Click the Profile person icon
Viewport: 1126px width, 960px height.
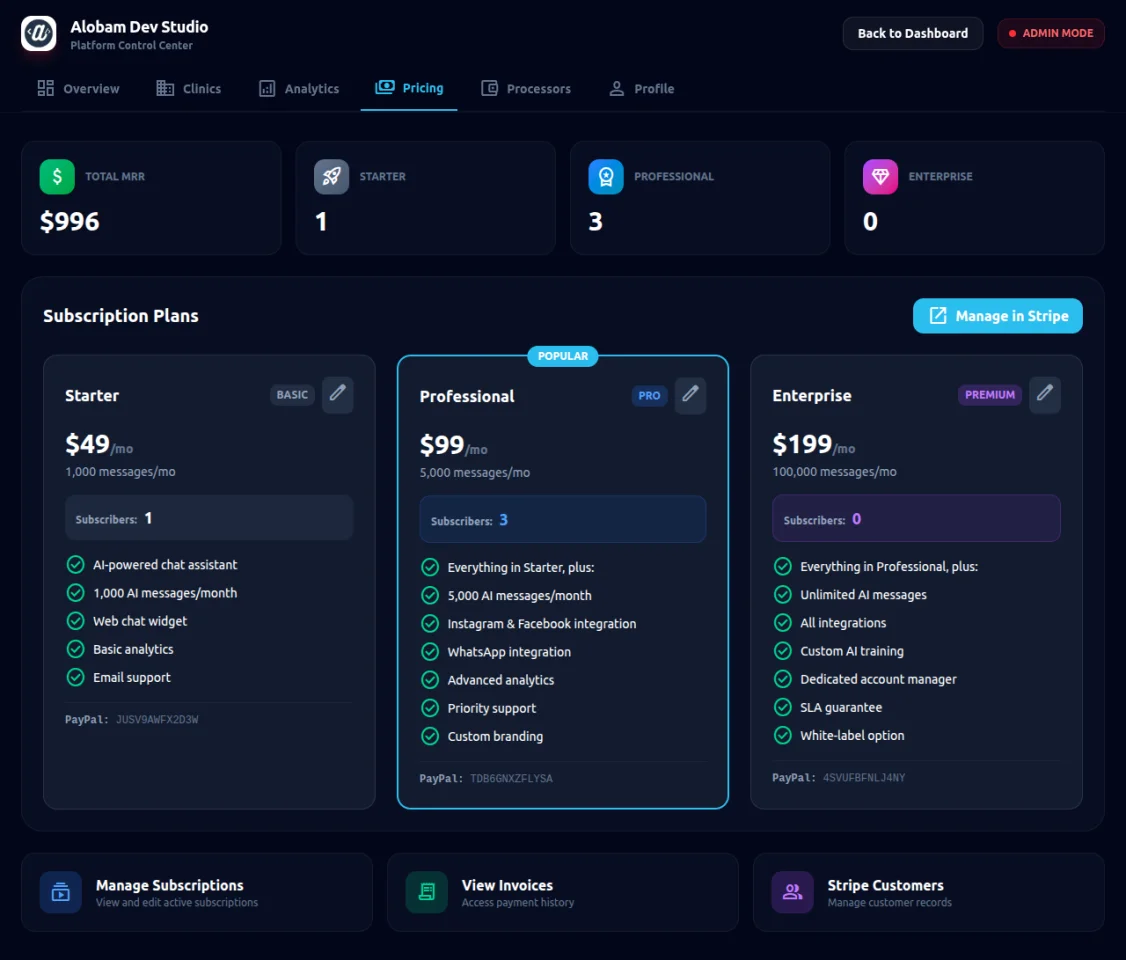[617, 88]
